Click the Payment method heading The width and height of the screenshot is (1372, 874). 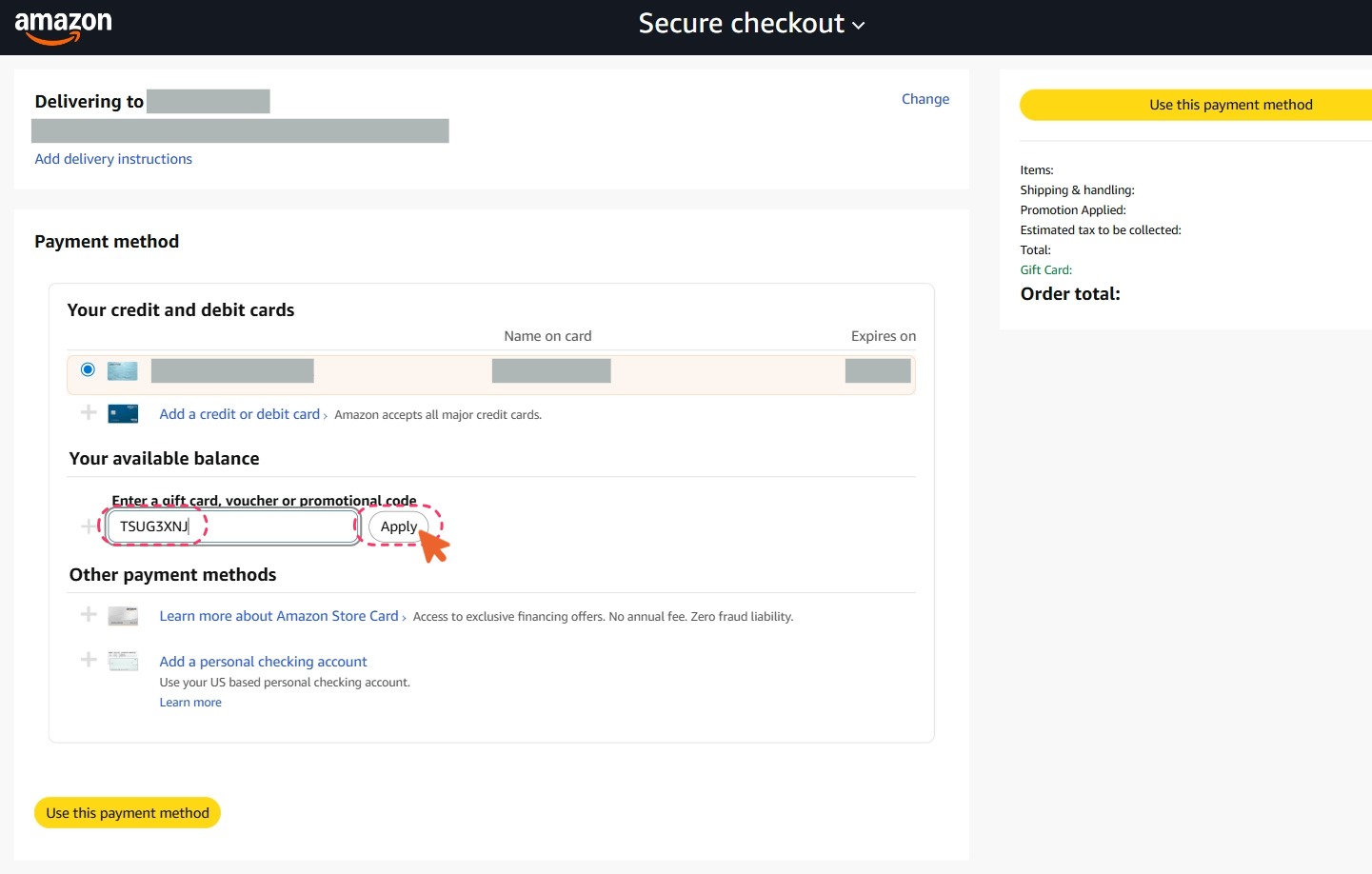[107, 242]
